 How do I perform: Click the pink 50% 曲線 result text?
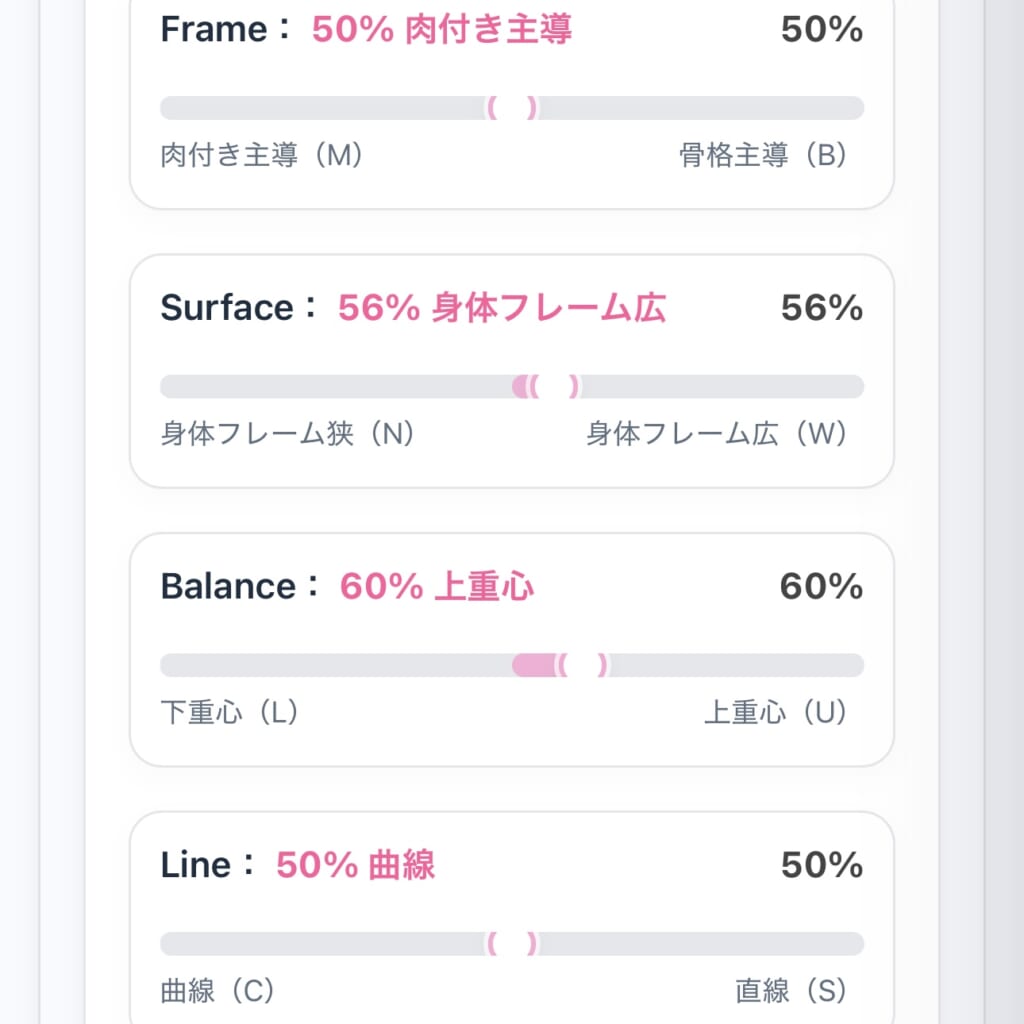click(x=356, y=865)
